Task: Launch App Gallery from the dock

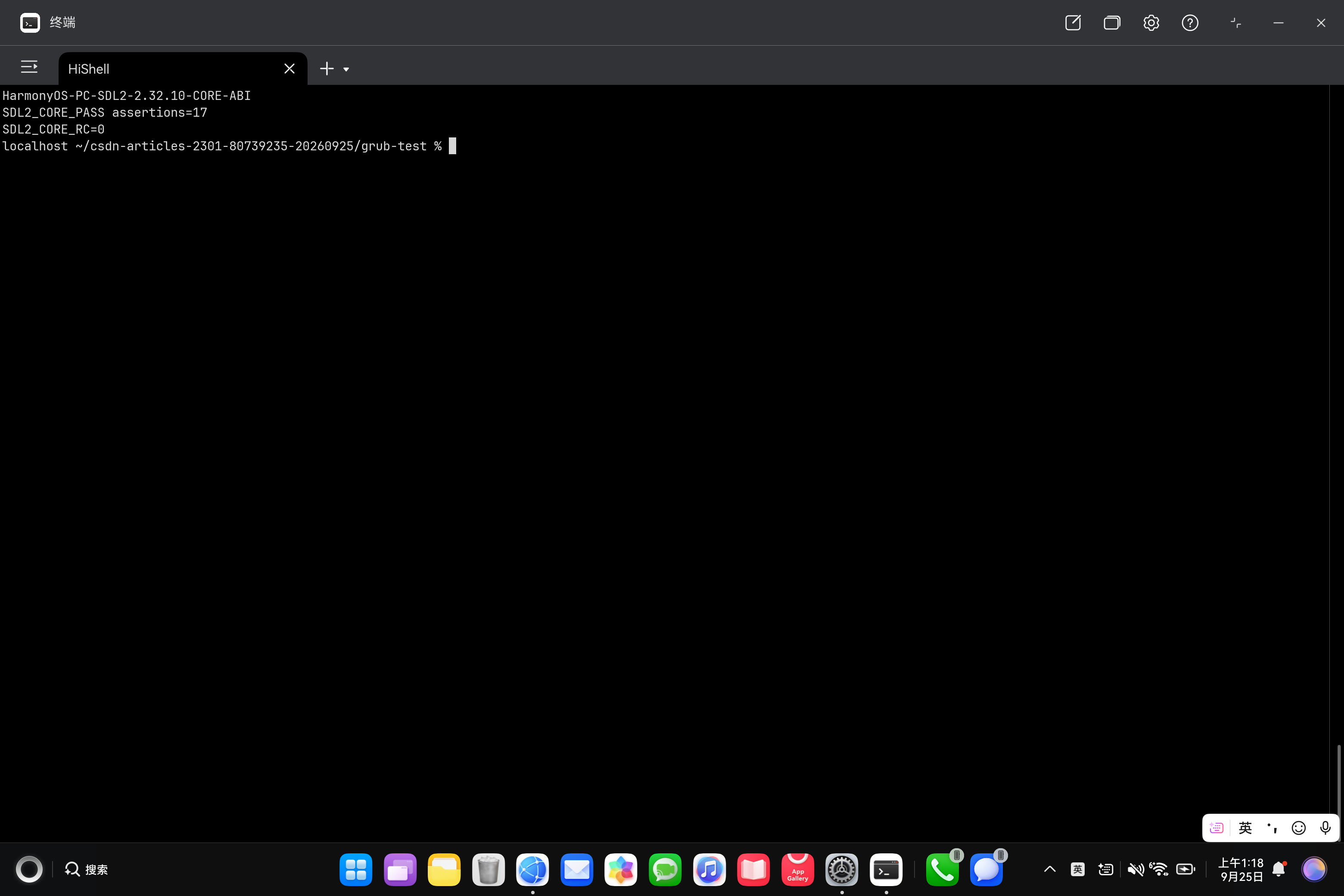Action: pyautogui.click(x=798, y=869)
